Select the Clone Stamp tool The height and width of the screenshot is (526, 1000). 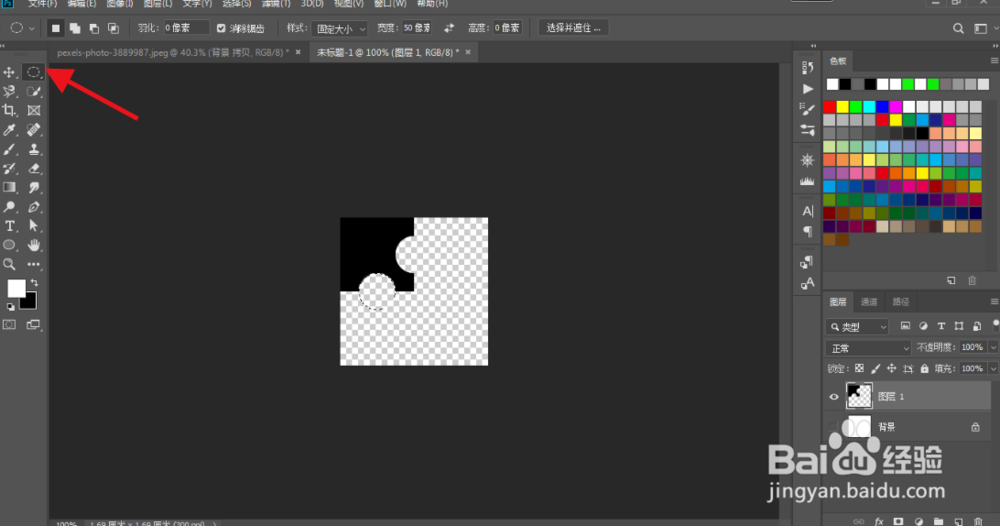[33, 149]
